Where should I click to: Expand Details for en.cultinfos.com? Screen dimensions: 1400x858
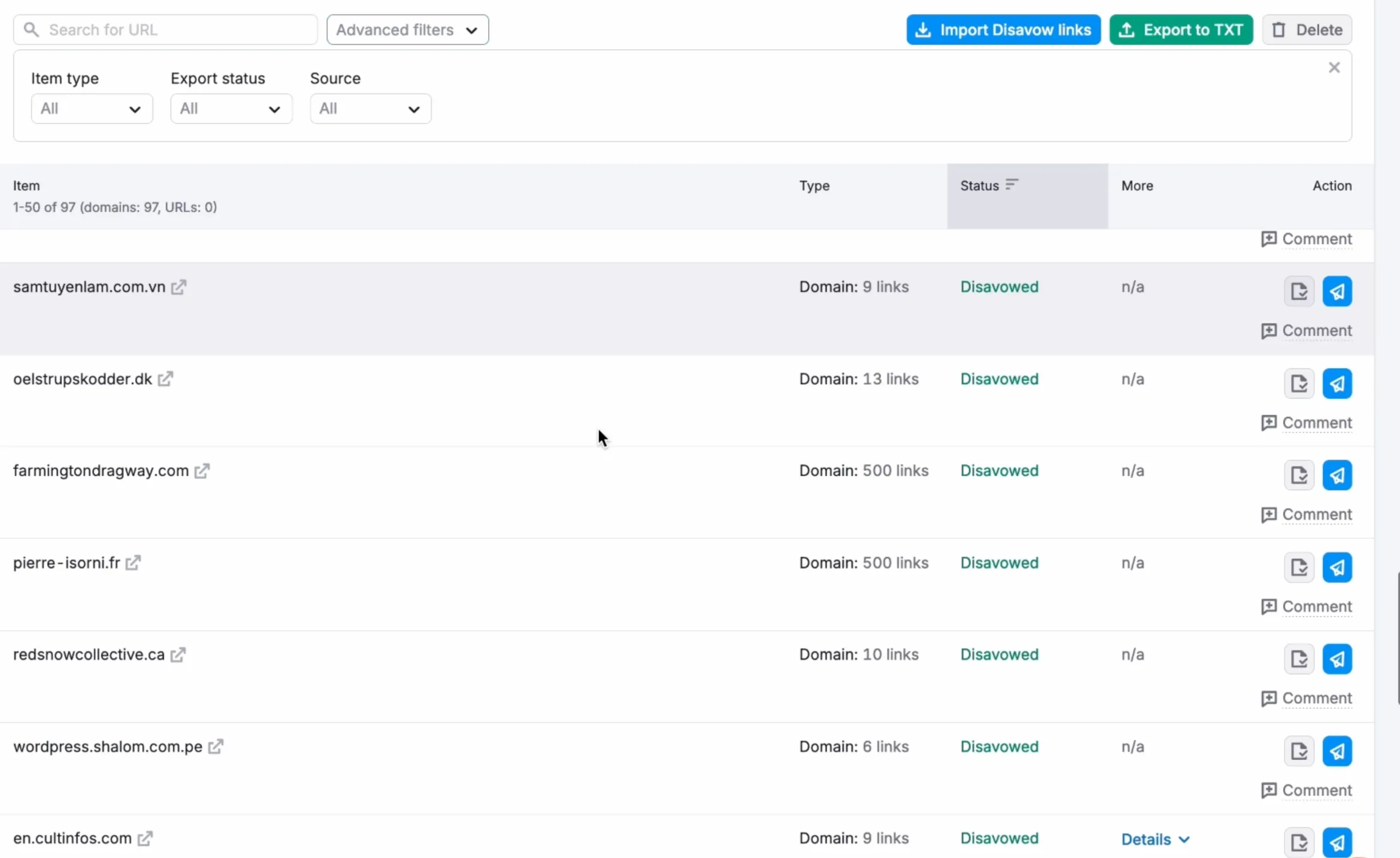click(1154, 838)
